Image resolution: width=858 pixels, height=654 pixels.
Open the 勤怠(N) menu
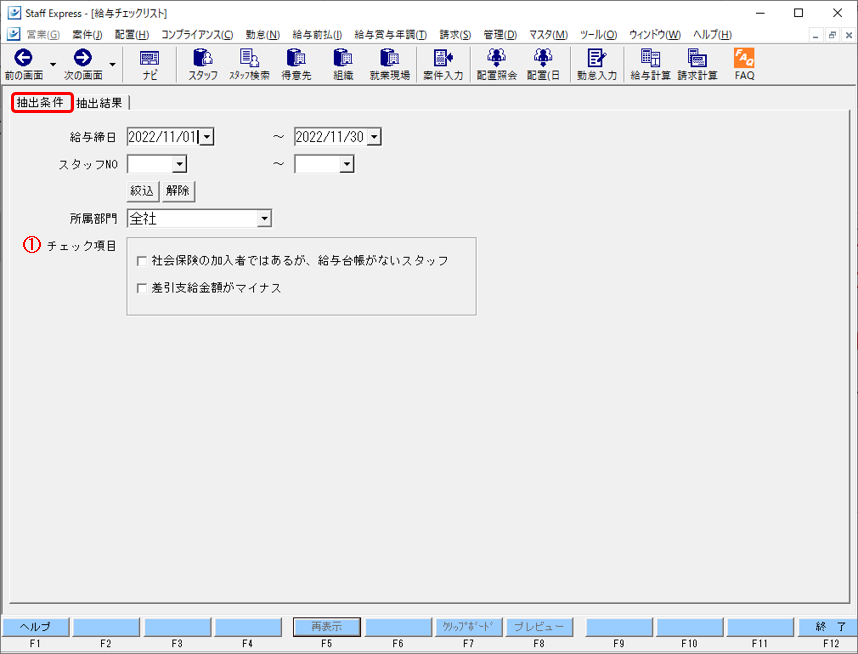point(263,35)
